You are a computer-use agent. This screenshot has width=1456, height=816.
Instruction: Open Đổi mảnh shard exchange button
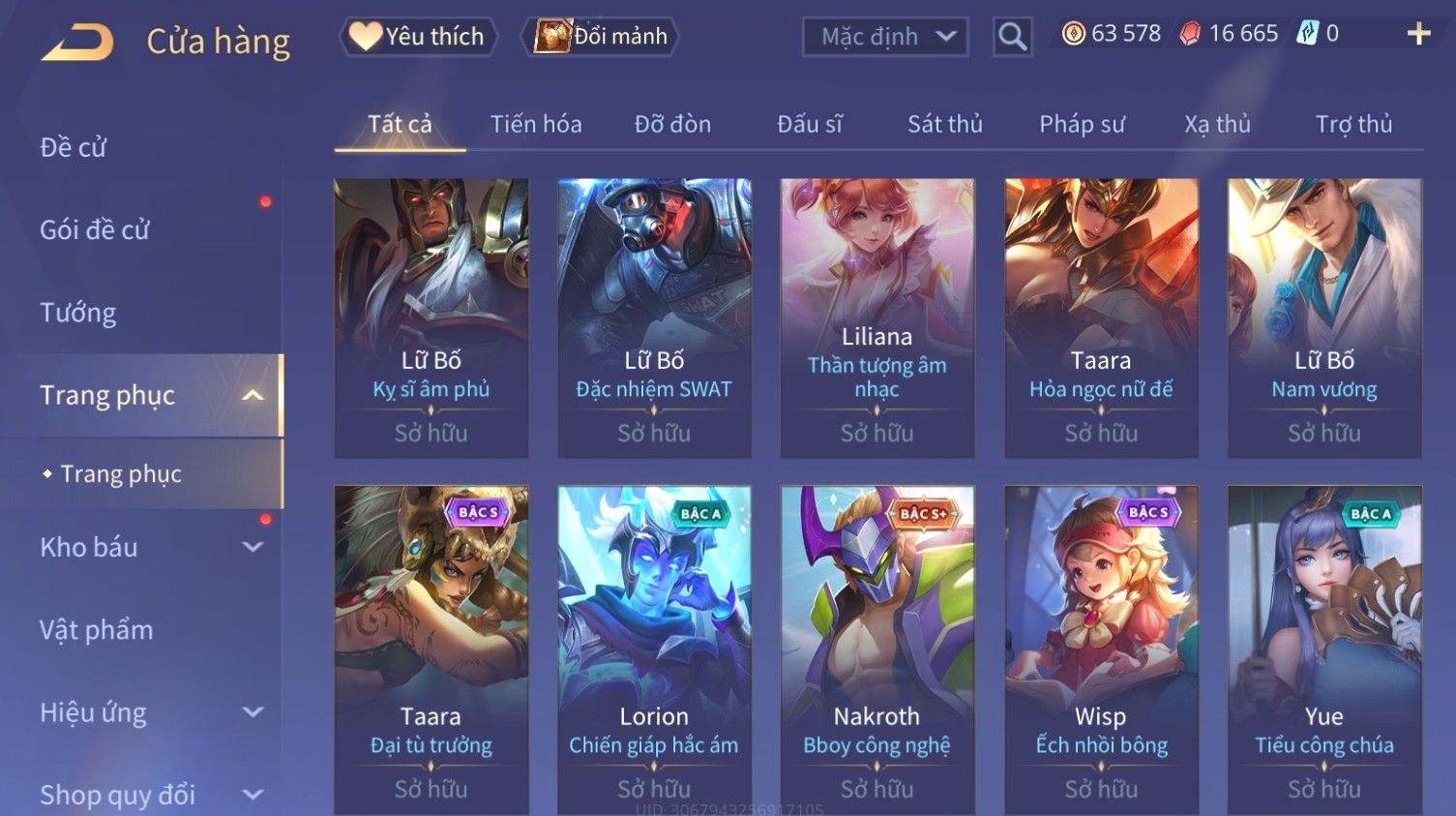tap(600, 37)
